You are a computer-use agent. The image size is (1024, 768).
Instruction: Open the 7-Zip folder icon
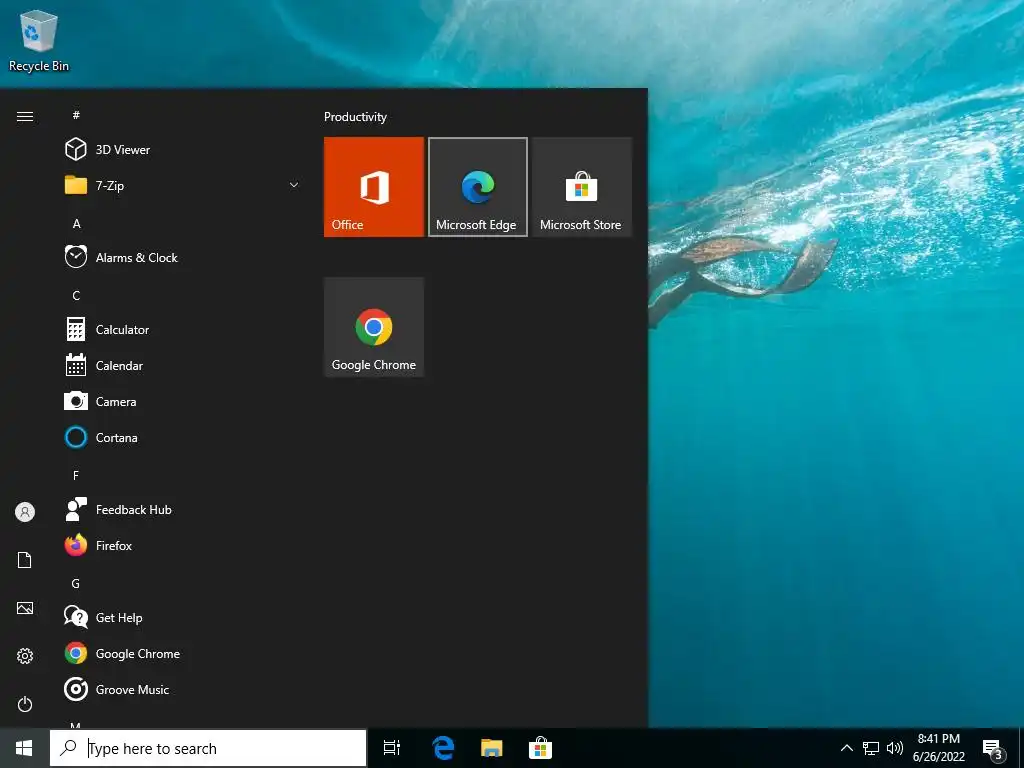click(76, 185)
